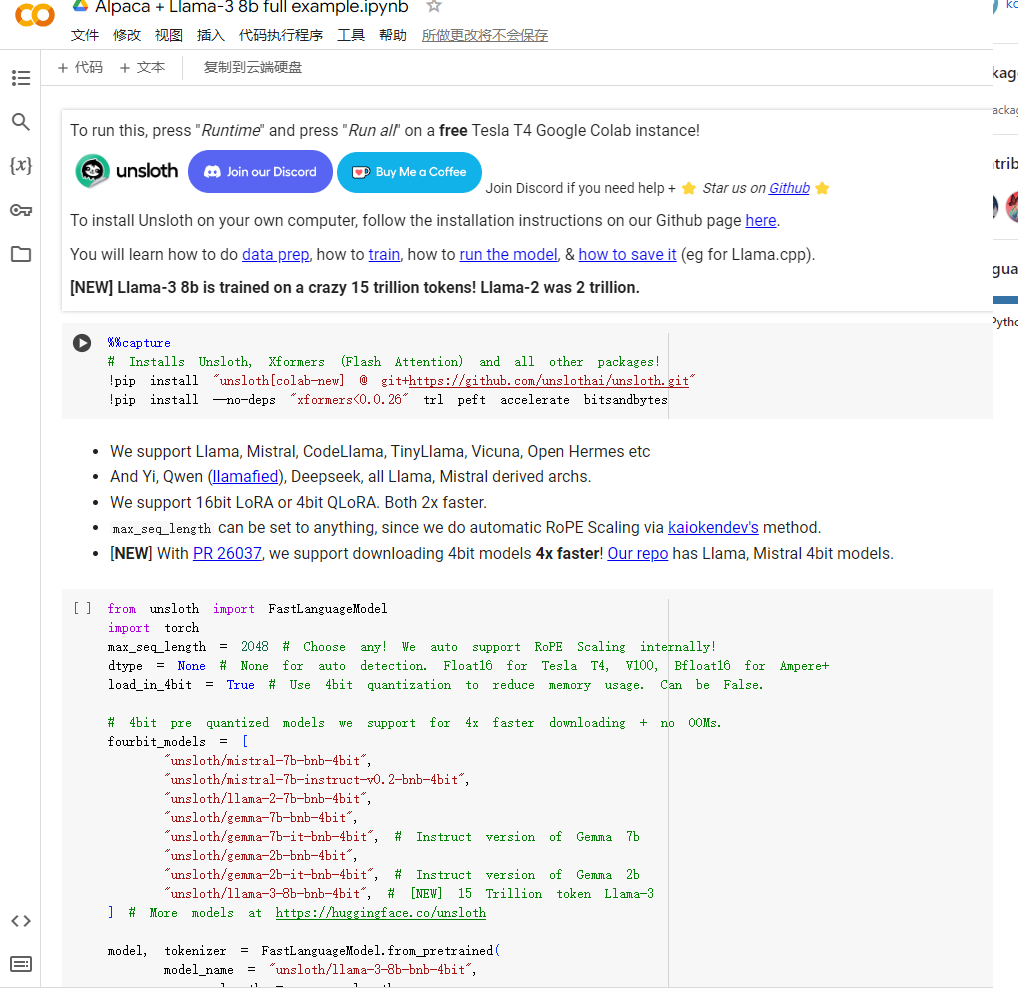This screenshot has width=1023, height=1002.
Task: Click the 'unsloth/gemma-7b-bnb-4bit' string
Action: point(260,818)
